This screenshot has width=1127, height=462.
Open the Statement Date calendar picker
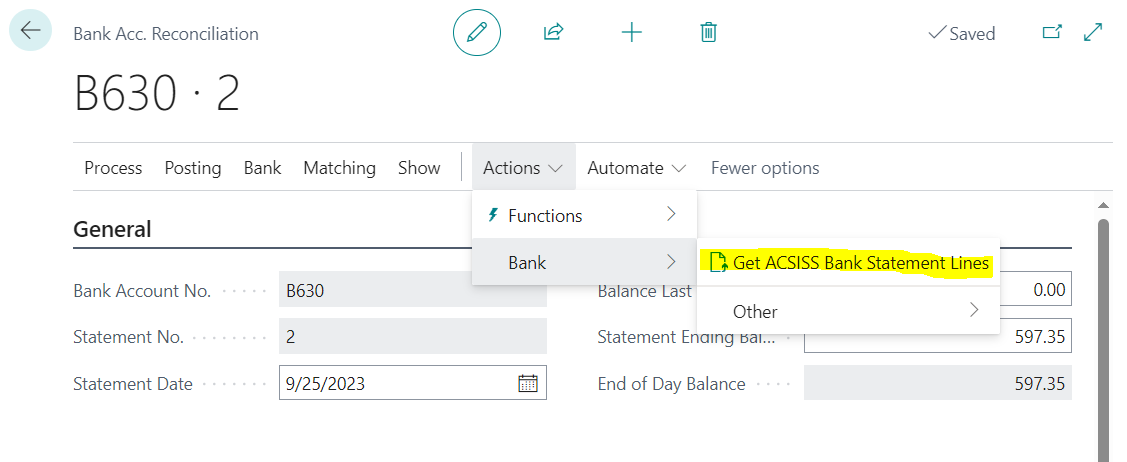(x=528, y=383)
